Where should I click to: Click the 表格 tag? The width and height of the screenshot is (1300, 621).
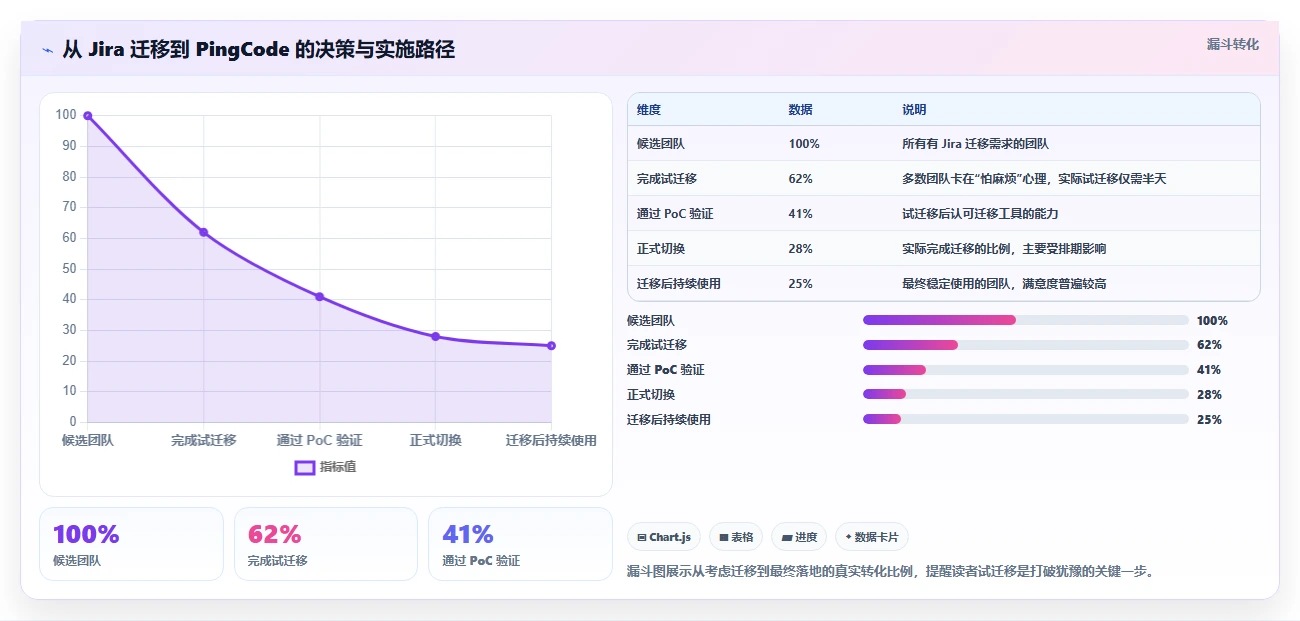tap(736, 537)
